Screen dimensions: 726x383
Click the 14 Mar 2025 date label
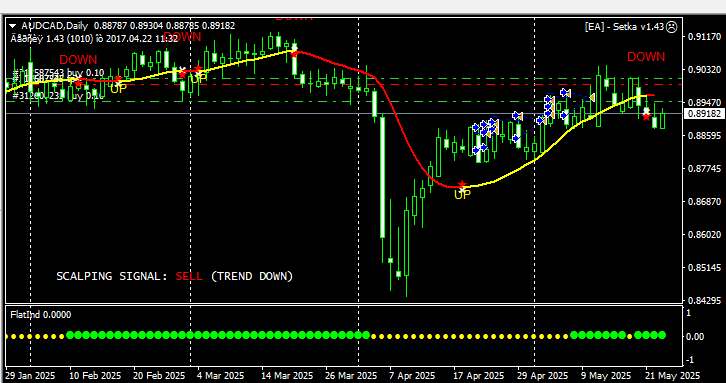[287, 375]
